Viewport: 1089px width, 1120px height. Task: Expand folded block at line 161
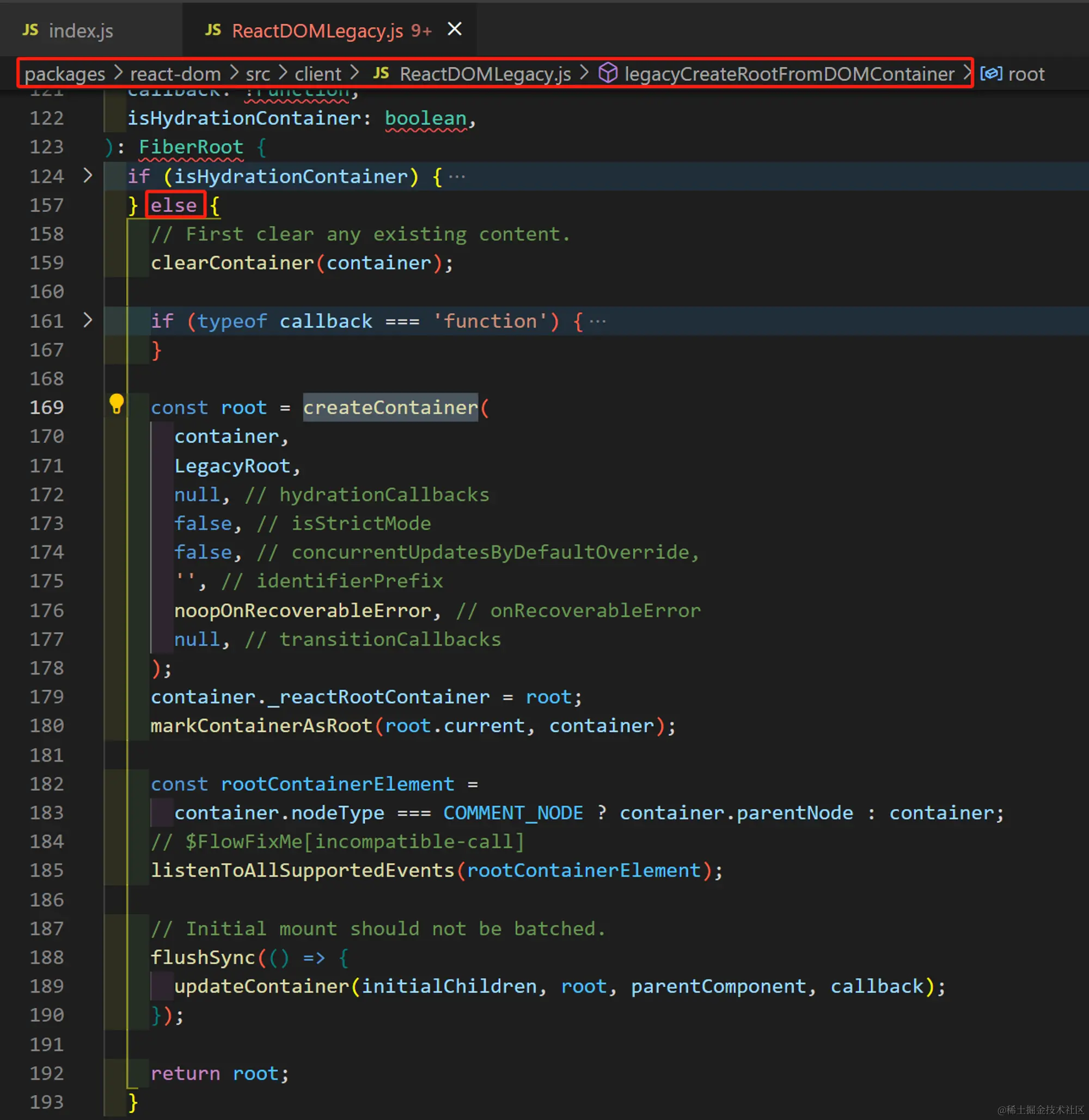click(x=88, y=320)
